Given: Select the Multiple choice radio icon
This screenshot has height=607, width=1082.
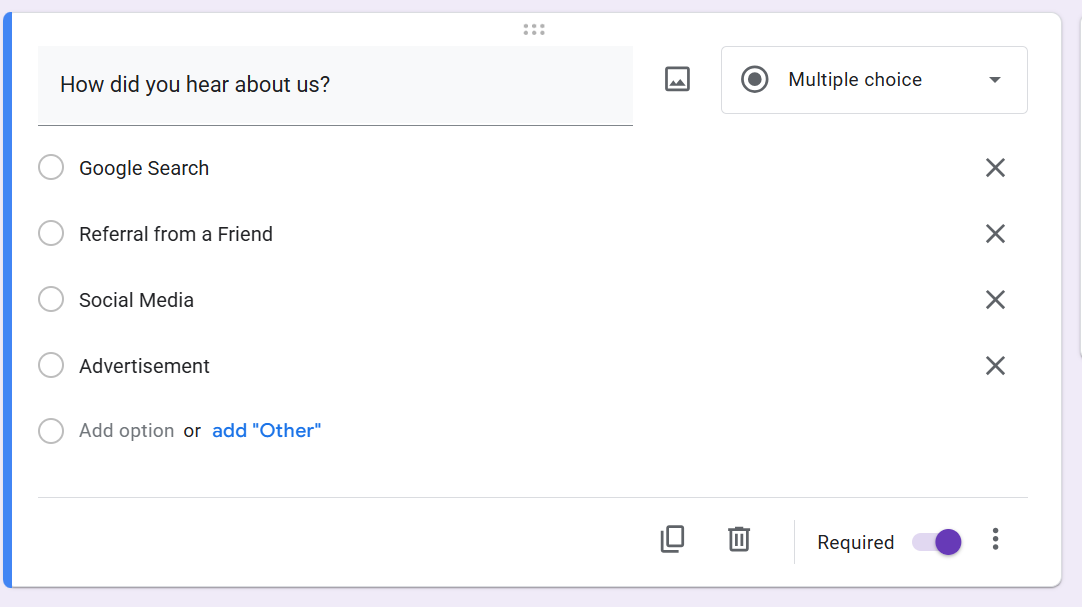Looking at the screenshot, I should (x=755, y=79).
